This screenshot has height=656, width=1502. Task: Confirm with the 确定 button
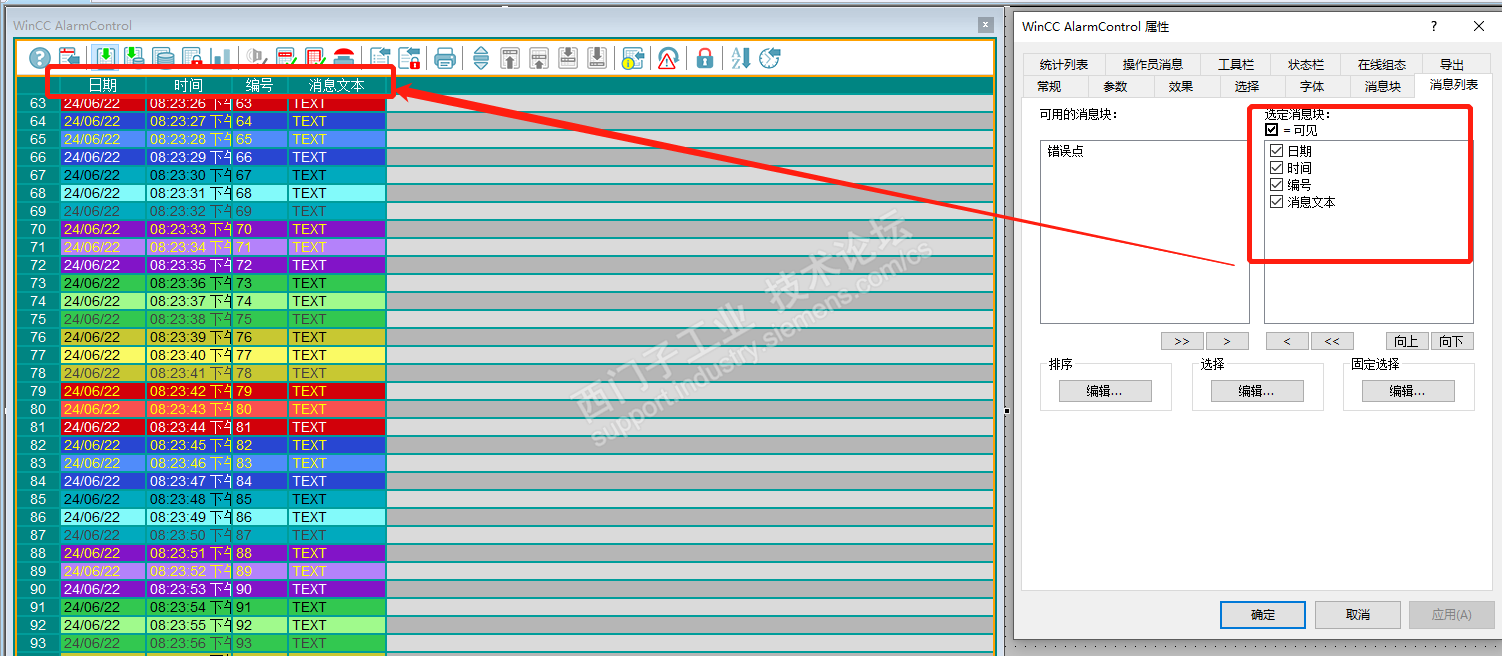(1263, 614)
